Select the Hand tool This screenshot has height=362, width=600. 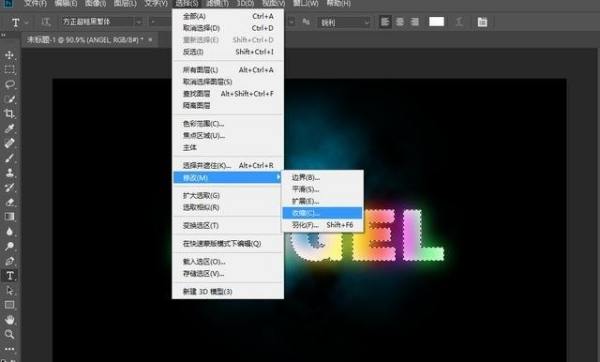[10, 320]
